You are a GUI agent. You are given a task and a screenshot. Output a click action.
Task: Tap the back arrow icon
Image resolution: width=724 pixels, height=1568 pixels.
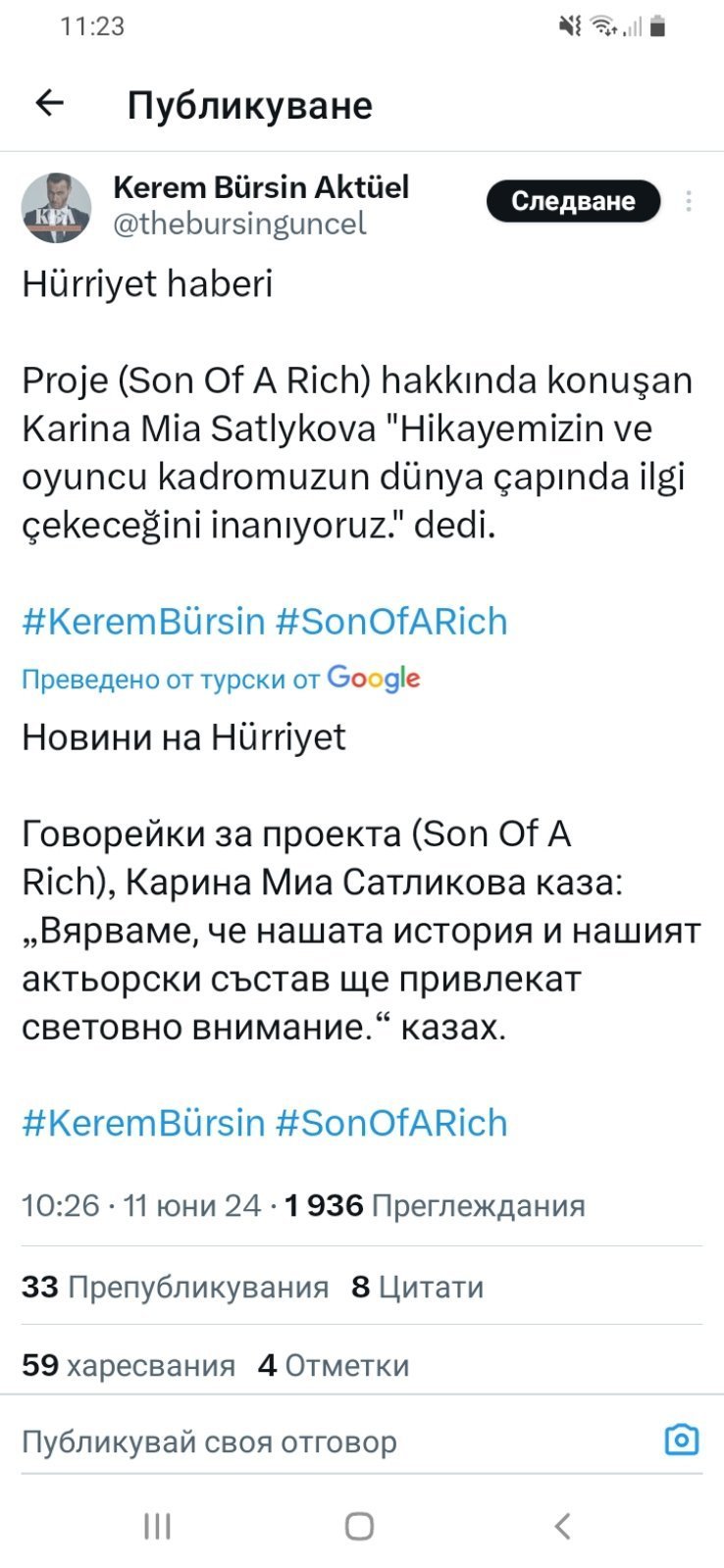tap(49, 103)
